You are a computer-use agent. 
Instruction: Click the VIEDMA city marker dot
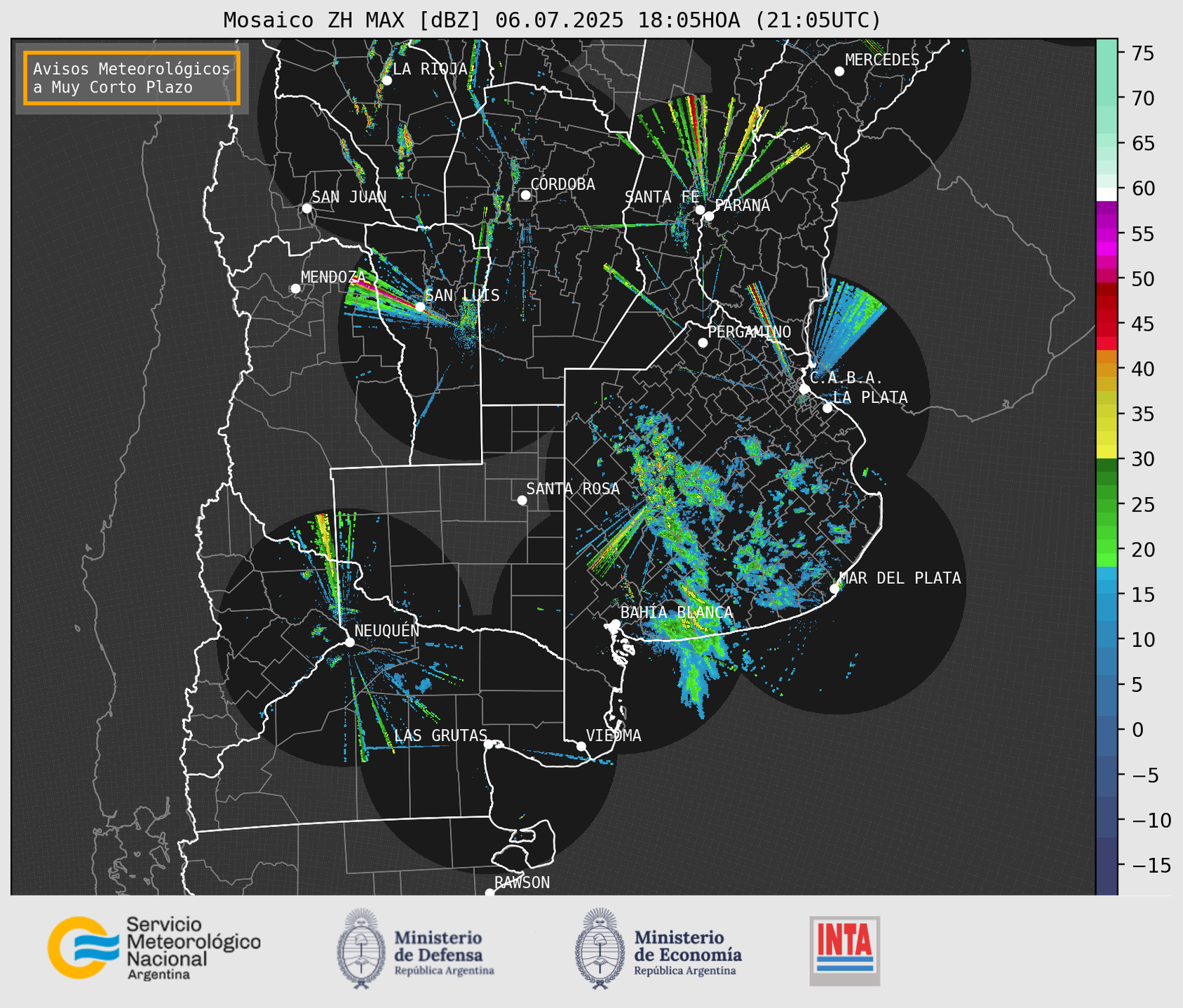[581, 746]
